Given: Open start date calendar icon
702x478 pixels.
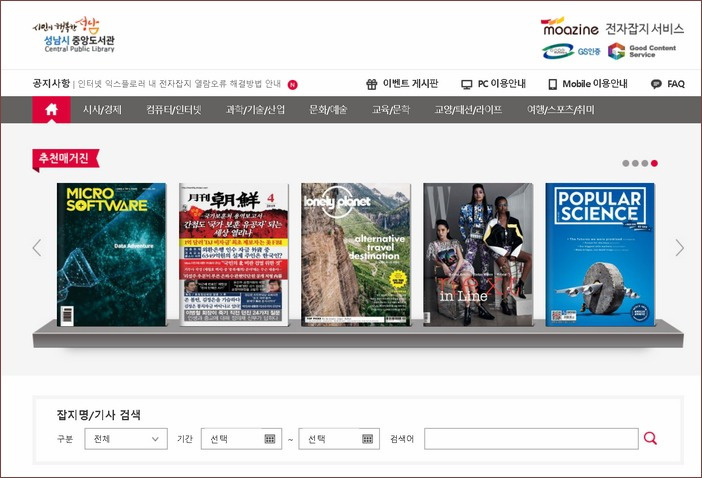Looking at the screenshot, I should click(x=270, y=439).
